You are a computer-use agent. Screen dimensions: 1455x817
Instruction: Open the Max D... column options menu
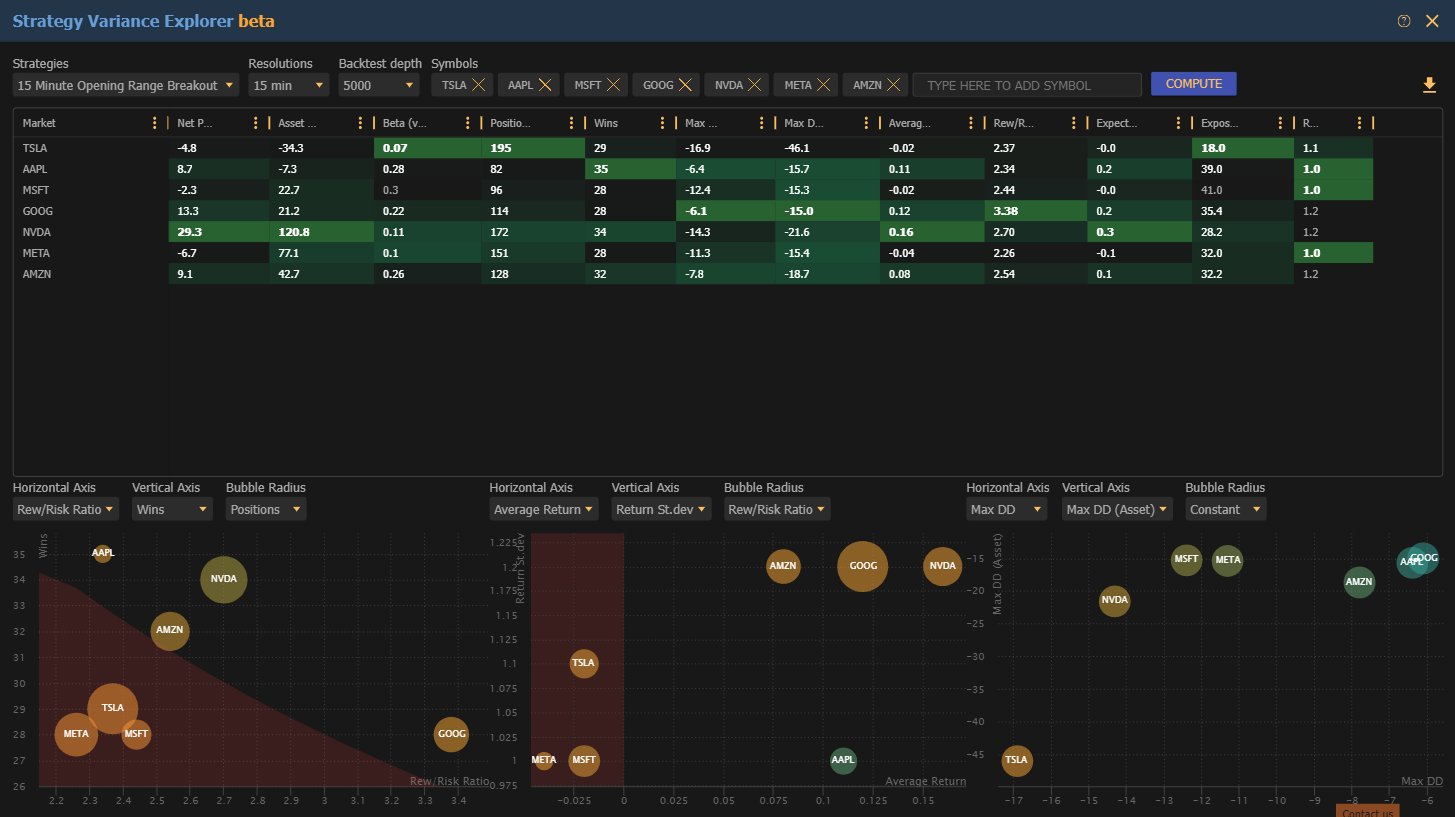click(865, 123)
